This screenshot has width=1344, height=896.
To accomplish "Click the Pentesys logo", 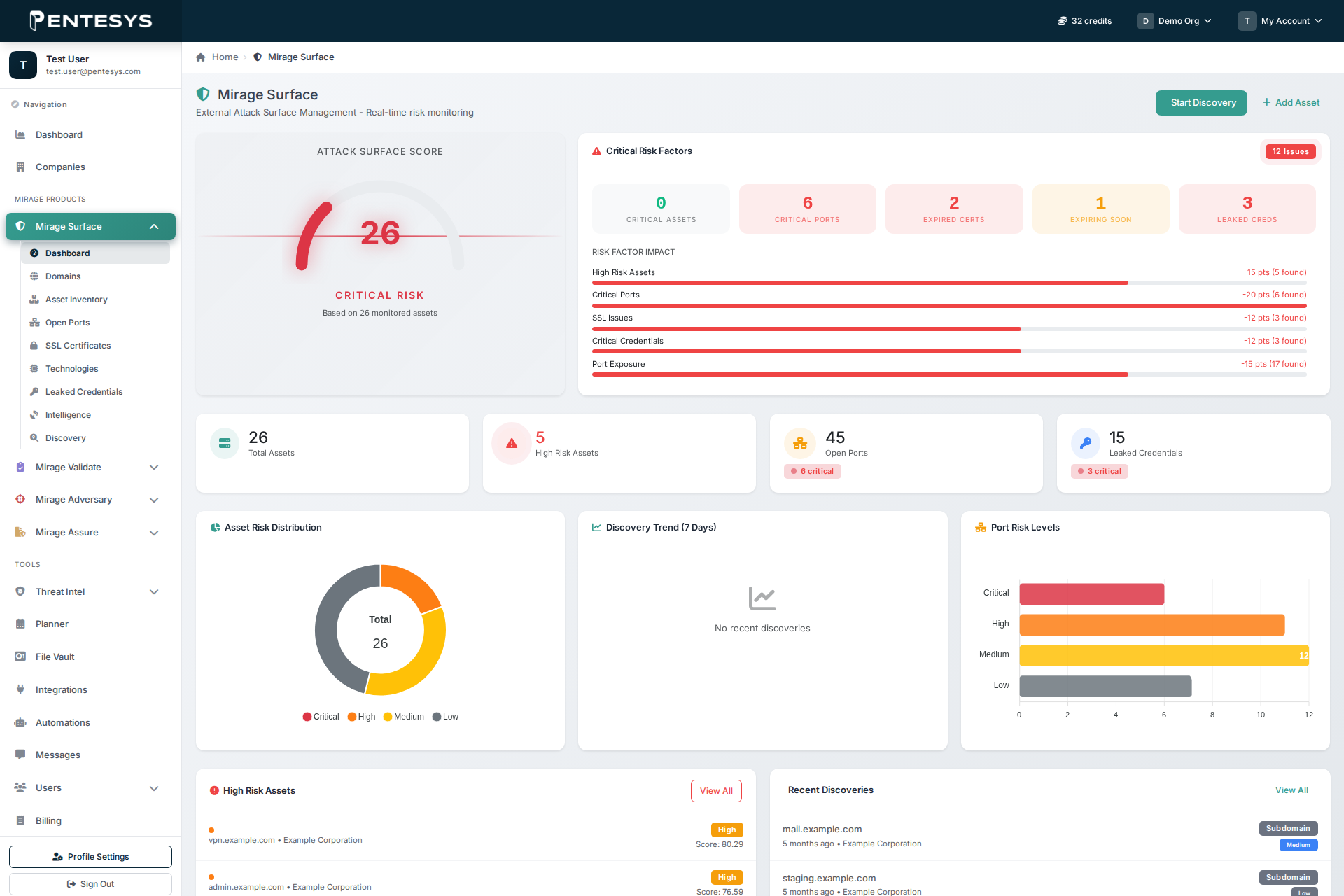I will click(91, 20).
